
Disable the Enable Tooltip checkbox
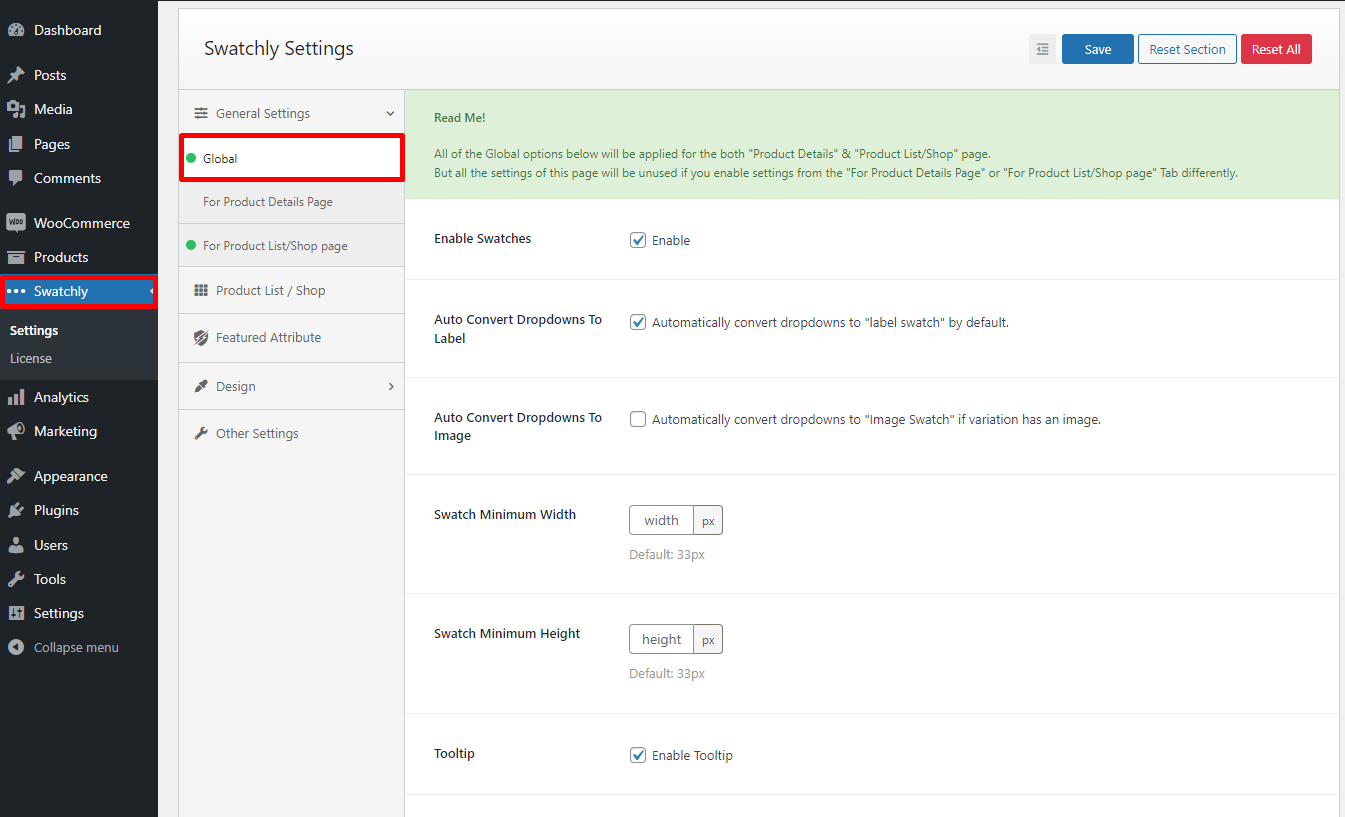pyautogui.click(x=638, y=755)
